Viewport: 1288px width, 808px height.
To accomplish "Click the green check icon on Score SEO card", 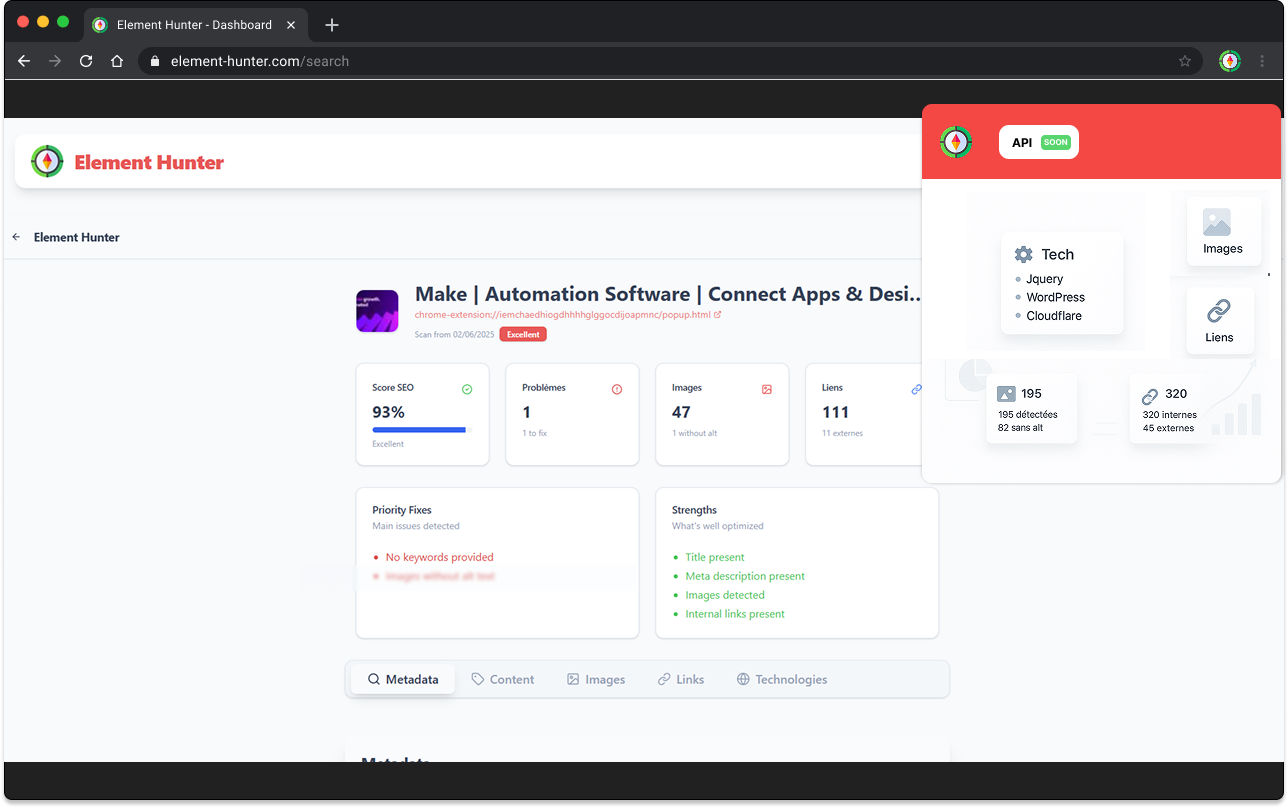I will (467, 389).
